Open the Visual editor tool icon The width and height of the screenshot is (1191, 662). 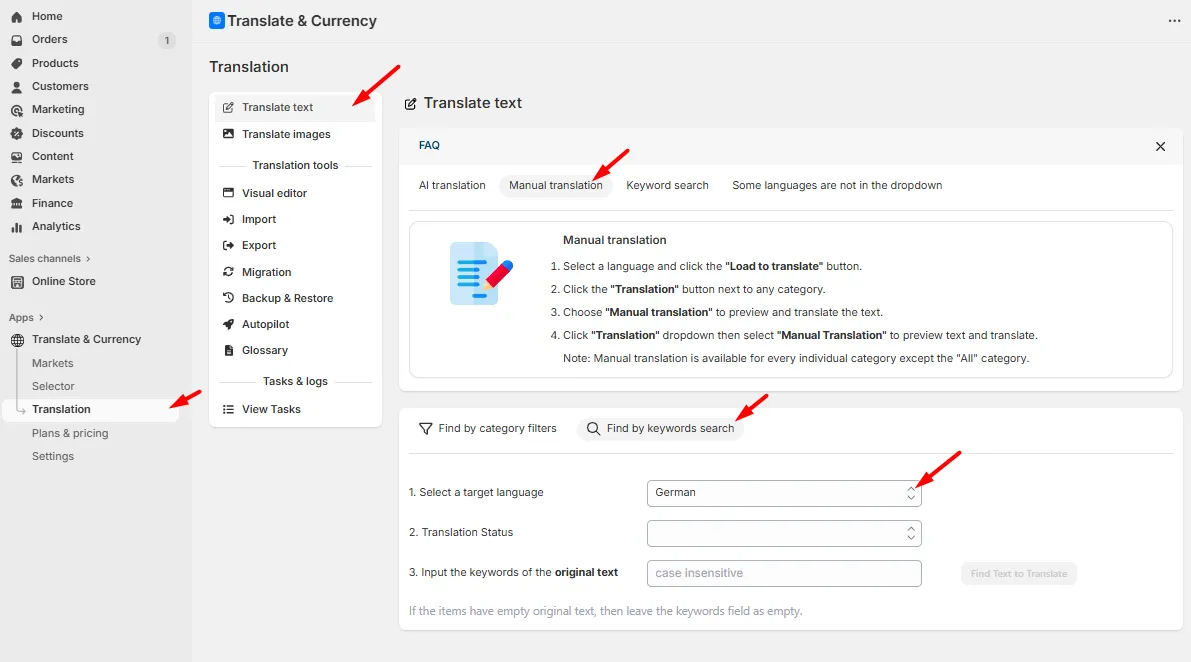pos(228,193)
